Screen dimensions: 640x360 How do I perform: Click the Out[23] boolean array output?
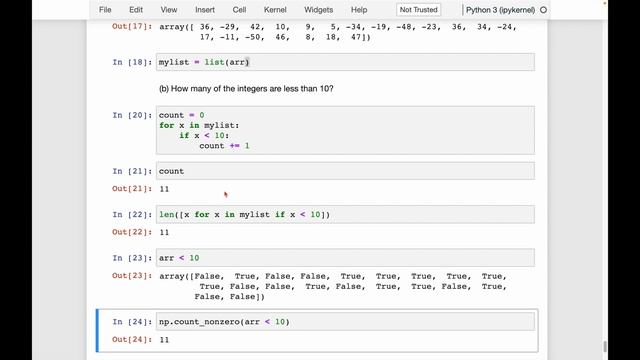[333, 287]
